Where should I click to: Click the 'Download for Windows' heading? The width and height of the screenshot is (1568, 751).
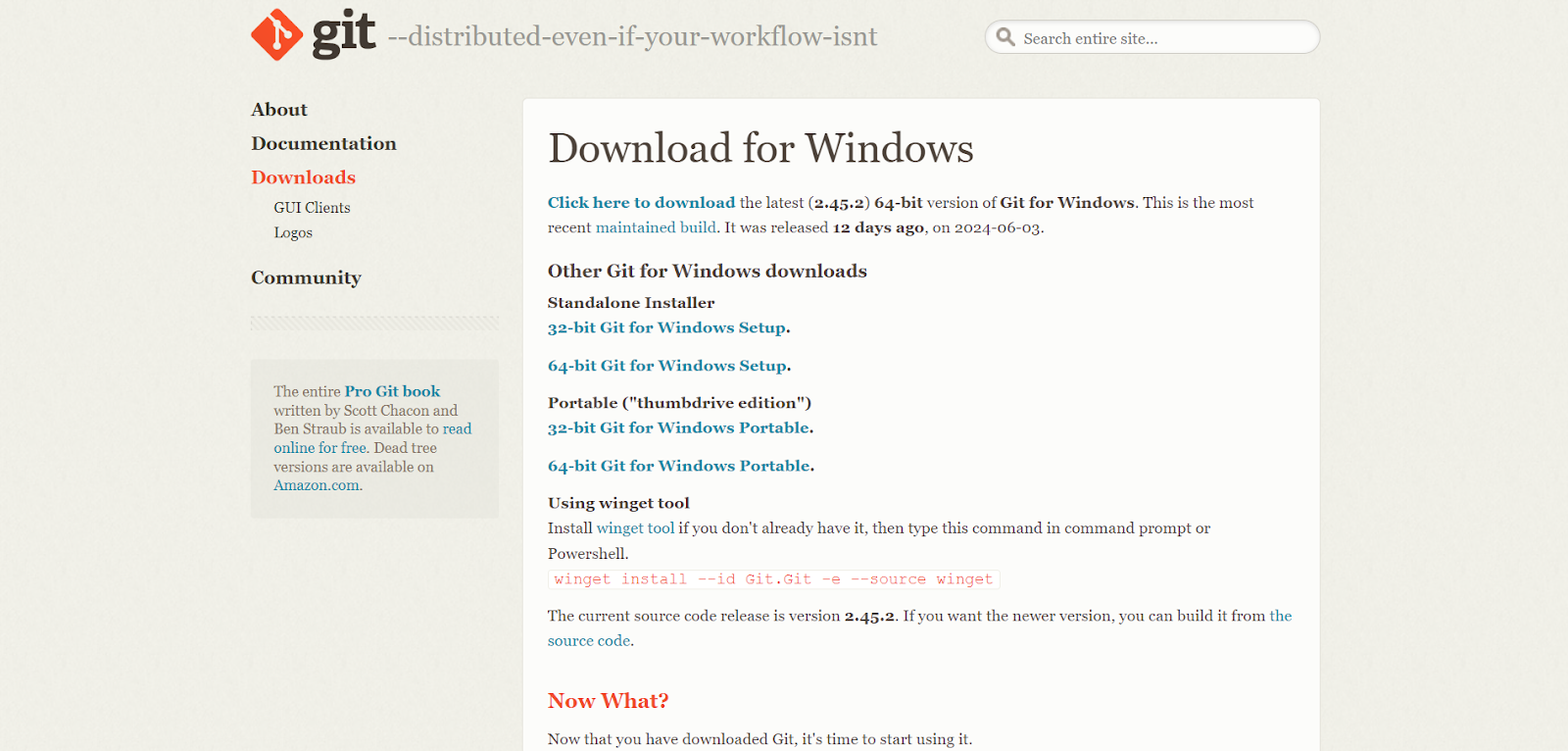coord(760,148)
